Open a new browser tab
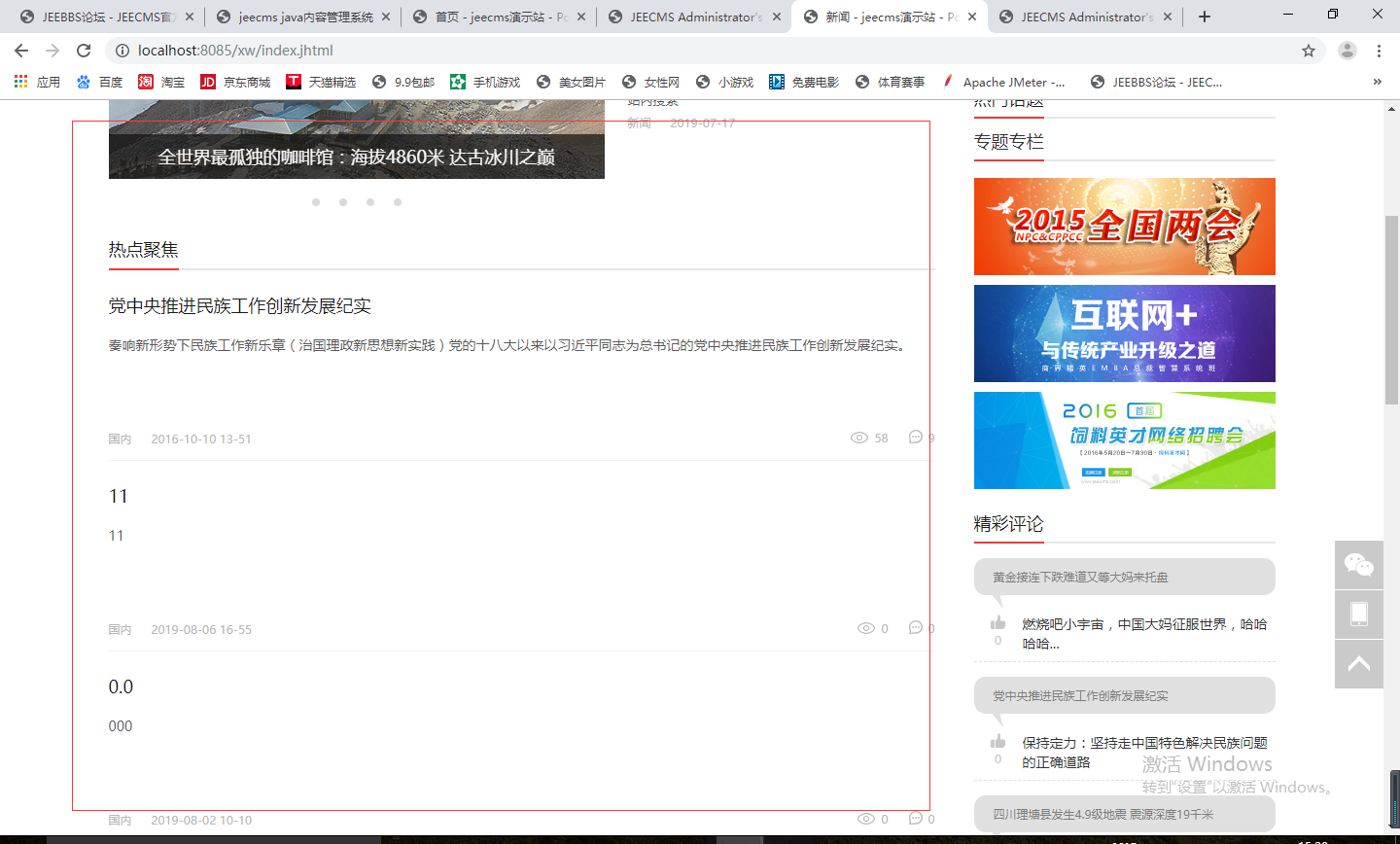This screenshot has width=1400, height=844. pos(1205,17)
